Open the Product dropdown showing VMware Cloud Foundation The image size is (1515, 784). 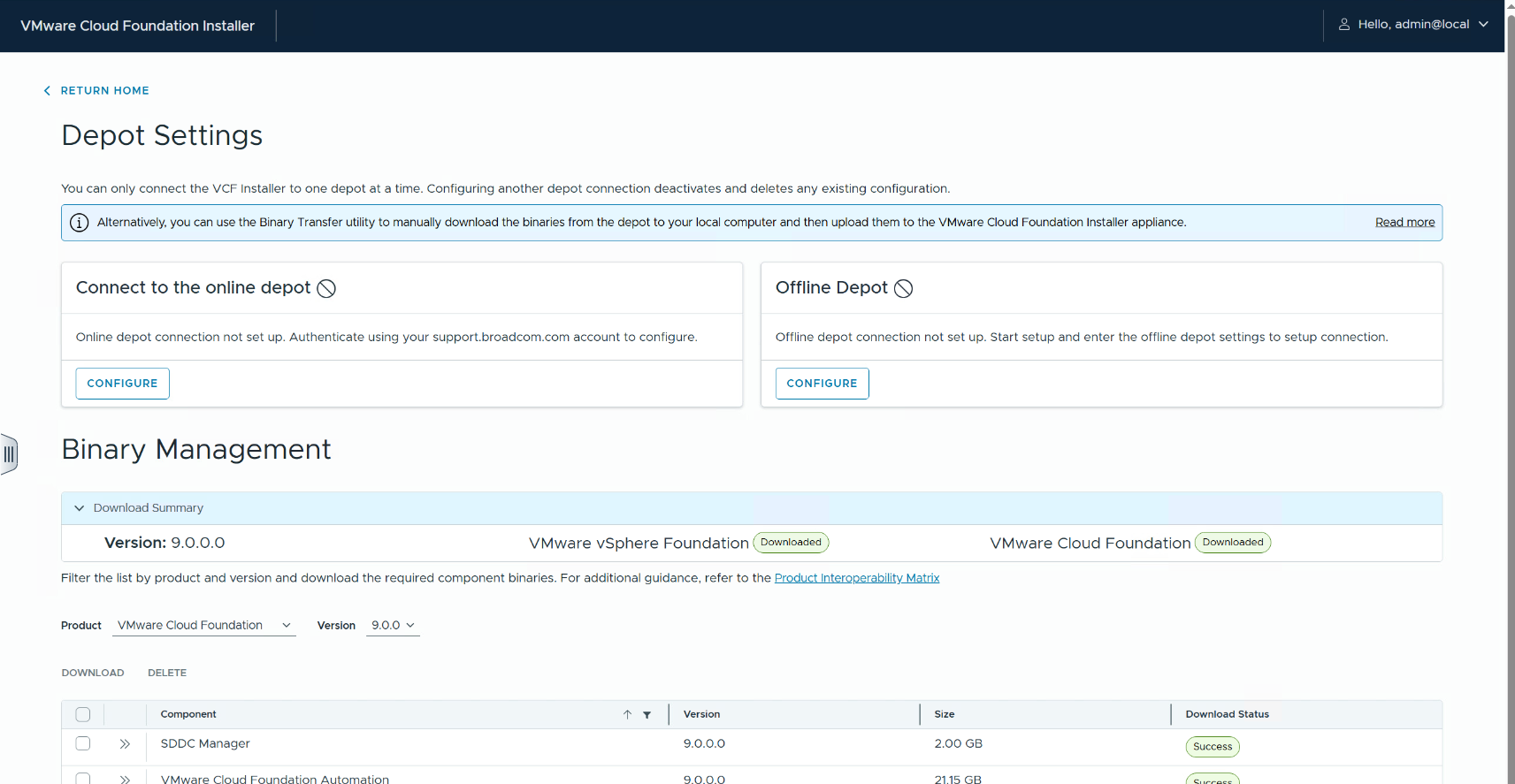pyautogui.click(x=204, y=626)
